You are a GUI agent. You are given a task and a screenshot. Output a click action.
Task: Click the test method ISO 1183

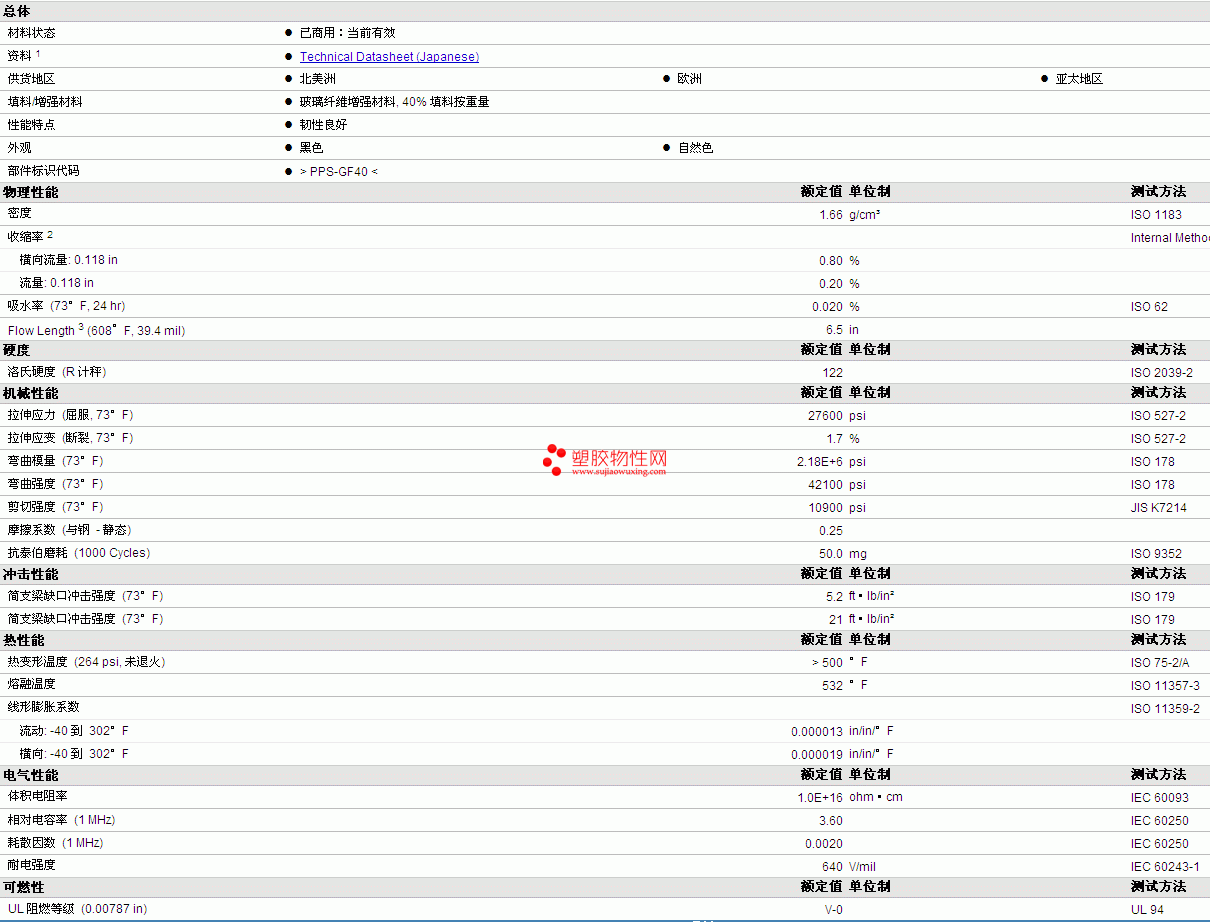point(1156,215)
